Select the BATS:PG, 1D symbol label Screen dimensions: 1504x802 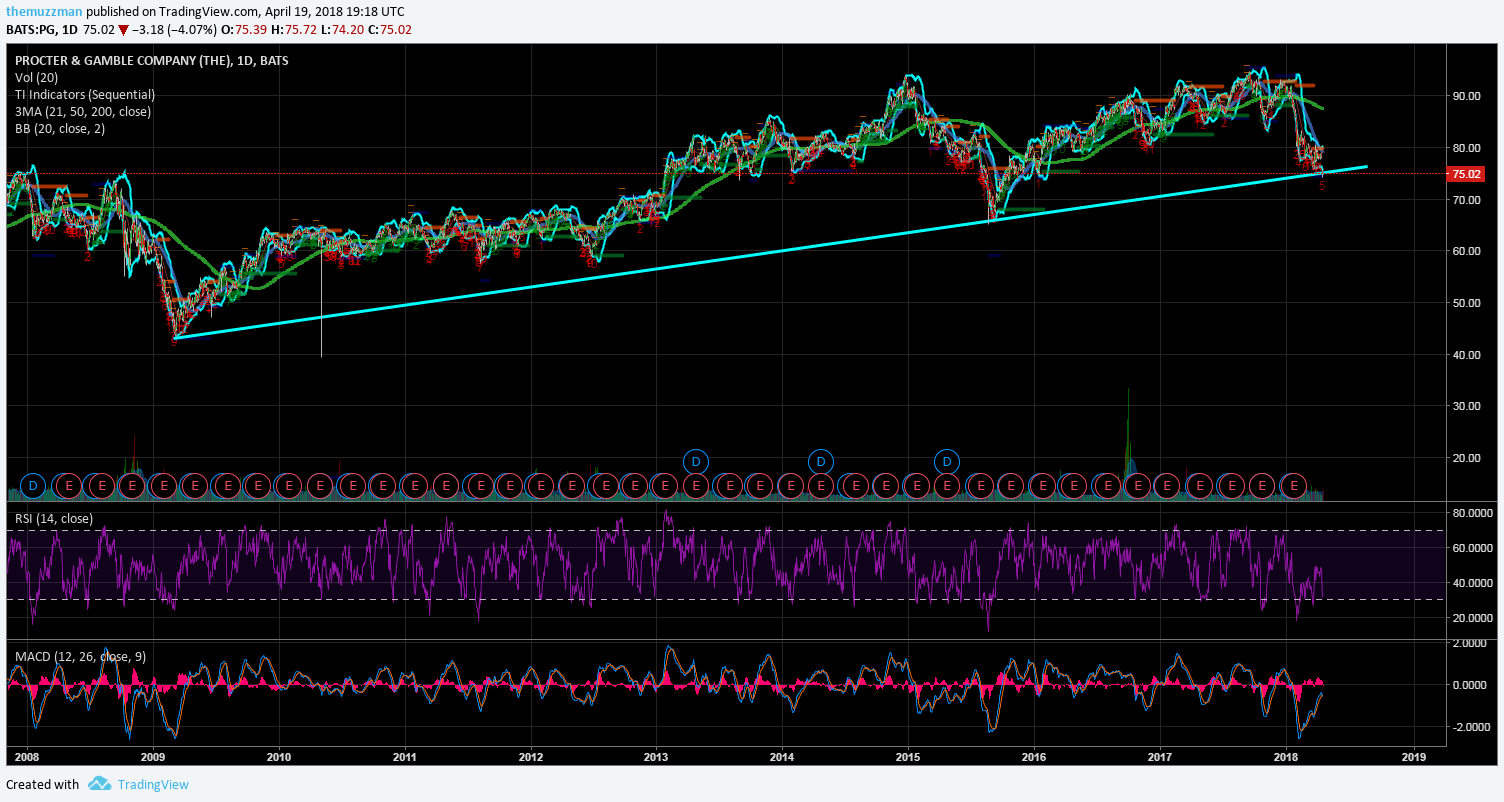click(42, 30)
